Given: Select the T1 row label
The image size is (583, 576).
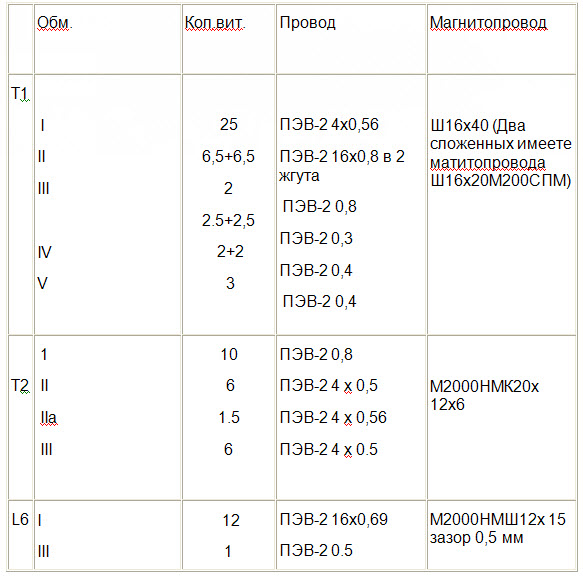Looking at the screenshot, I should pos(20,93).
